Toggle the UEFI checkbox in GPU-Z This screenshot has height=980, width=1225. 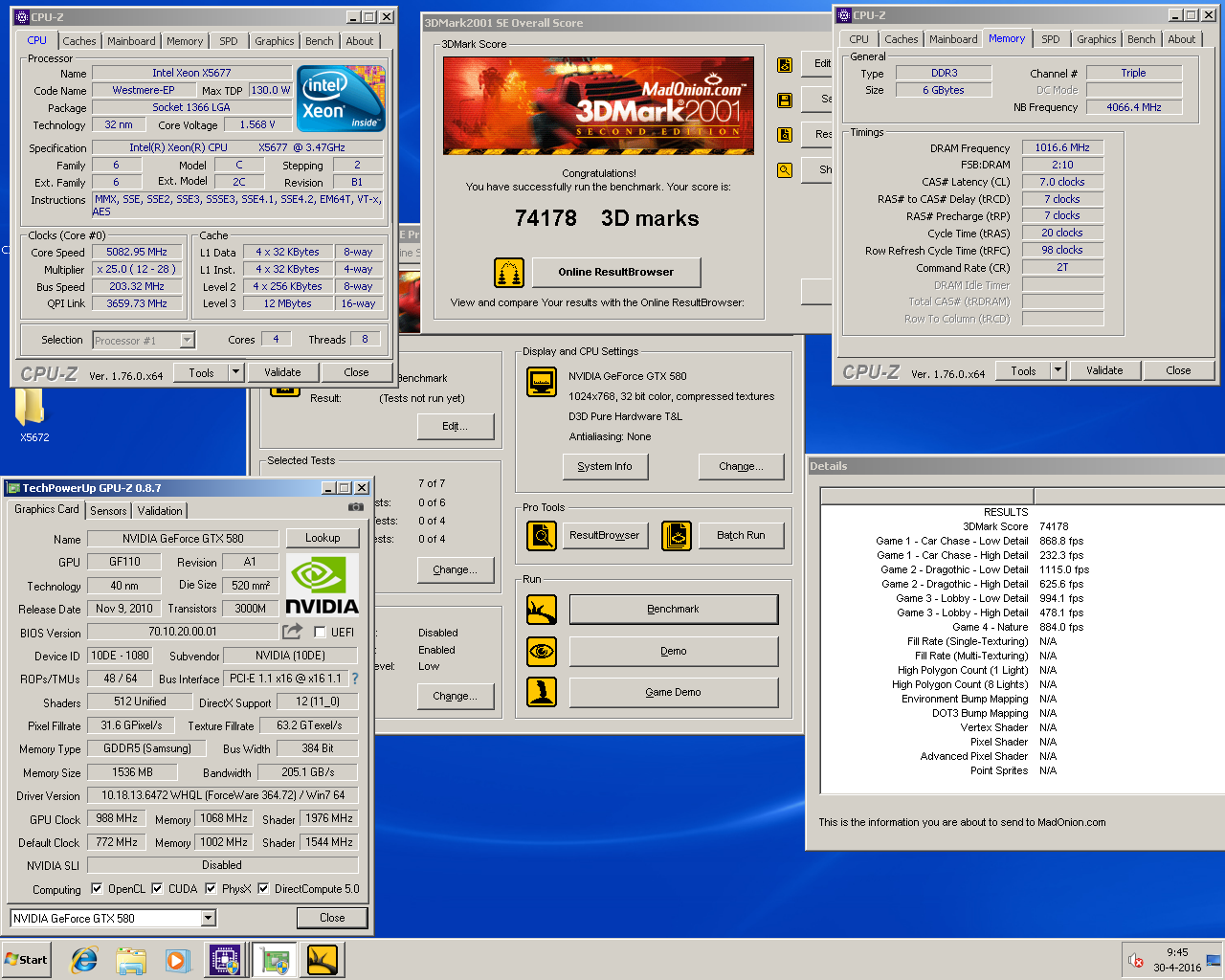click(x=320, y=632)
